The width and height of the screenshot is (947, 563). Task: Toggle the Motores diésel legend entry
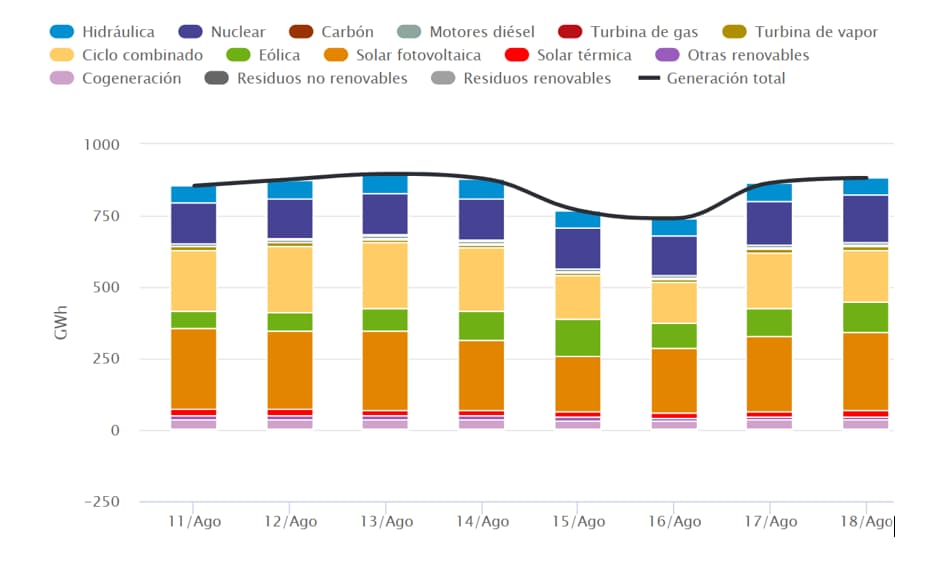tap(466, 31)
